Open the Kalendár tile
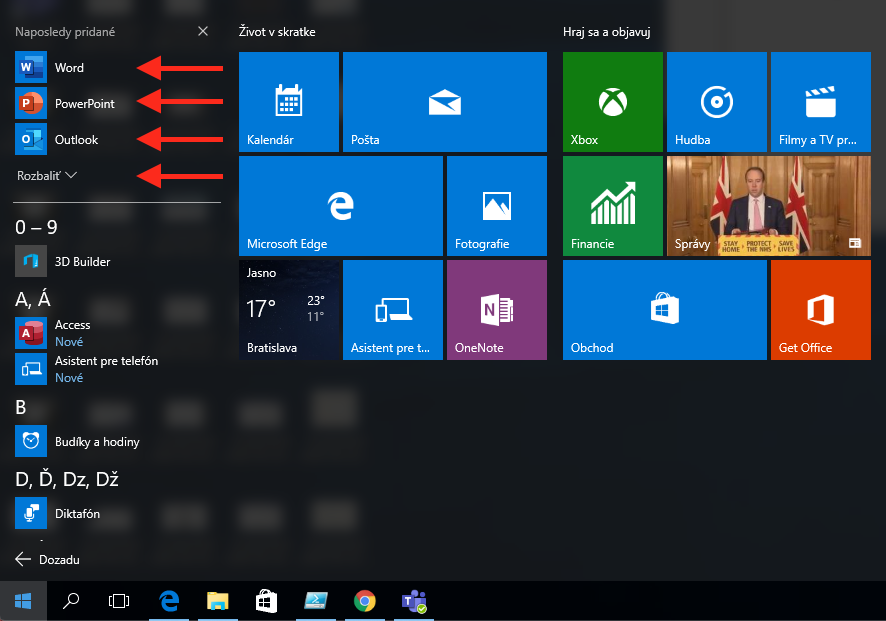886x621 pixels. (289, 102)
